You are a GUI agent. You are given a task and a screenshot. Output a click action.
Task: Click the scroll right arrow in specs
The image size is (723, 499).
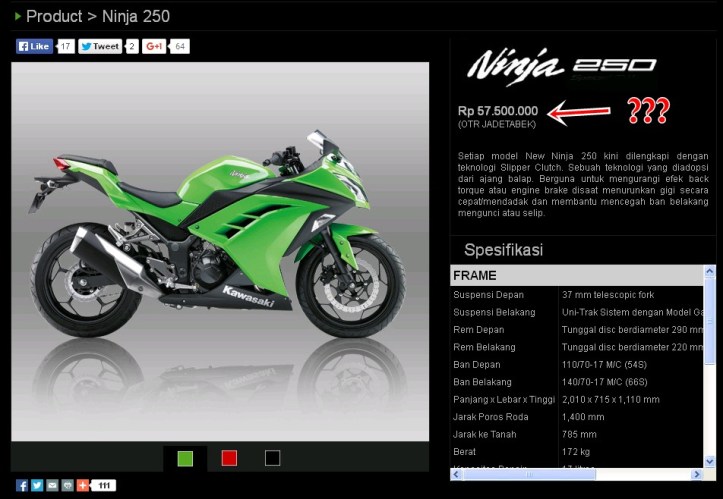[697, 474]
